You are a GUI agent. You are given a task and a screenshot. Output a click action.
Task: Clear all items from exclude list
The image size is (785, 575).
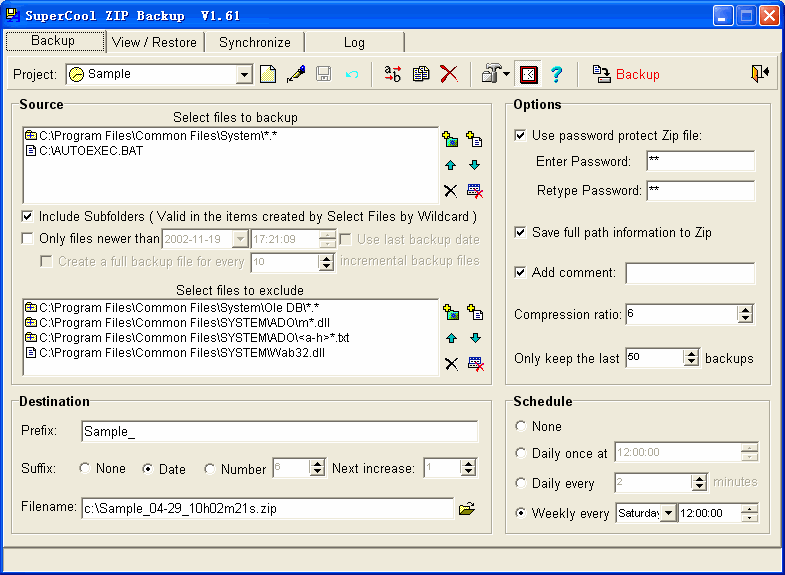click(476, 364)
